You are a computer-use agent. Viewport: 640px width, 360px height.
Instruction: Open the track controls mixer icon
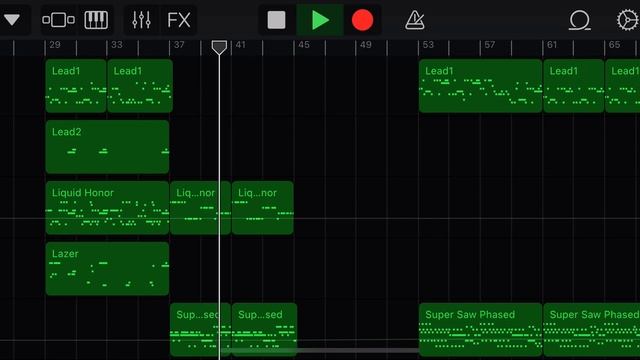[x=141, y=20]
